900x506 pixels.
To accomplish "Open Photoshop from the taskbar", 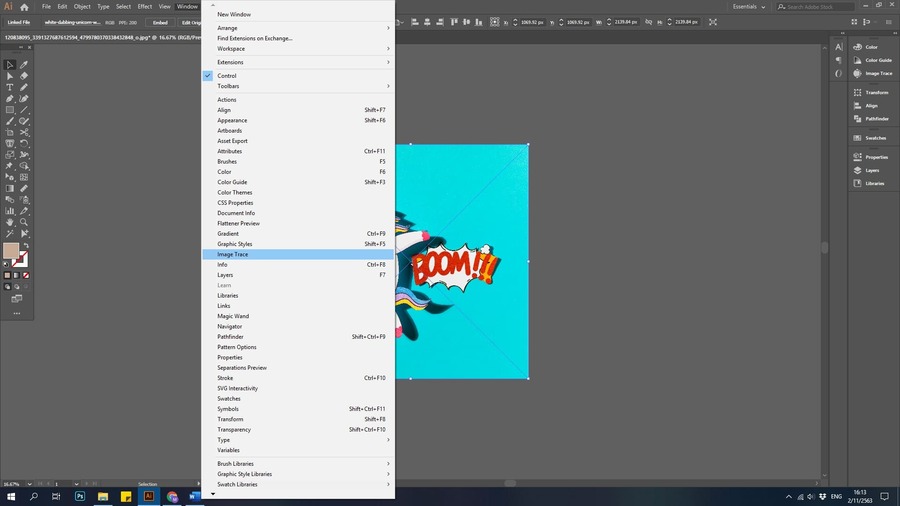I will pos(80,496).
